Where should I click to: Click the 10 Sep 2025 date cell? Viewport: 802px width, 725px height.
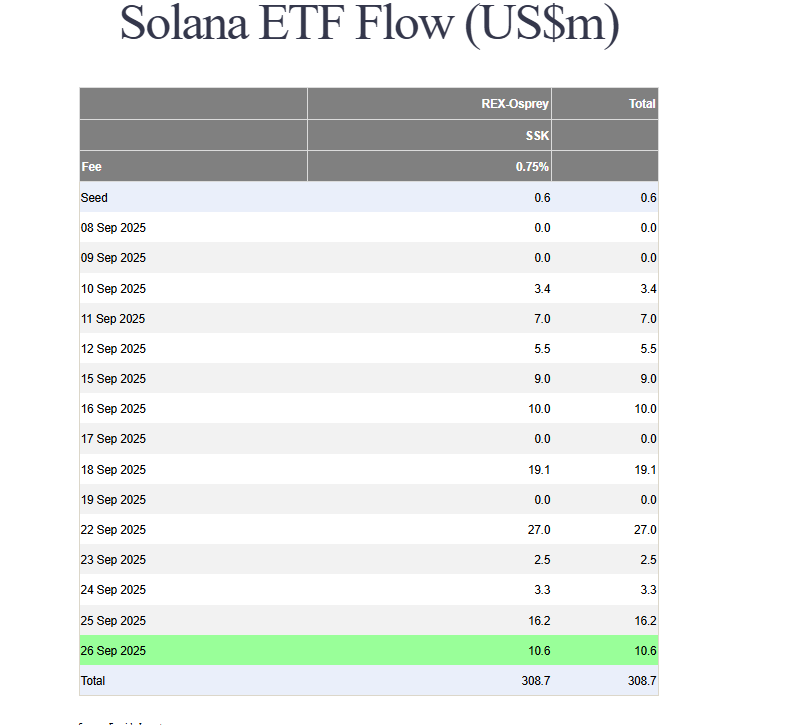tap(113, 289)
